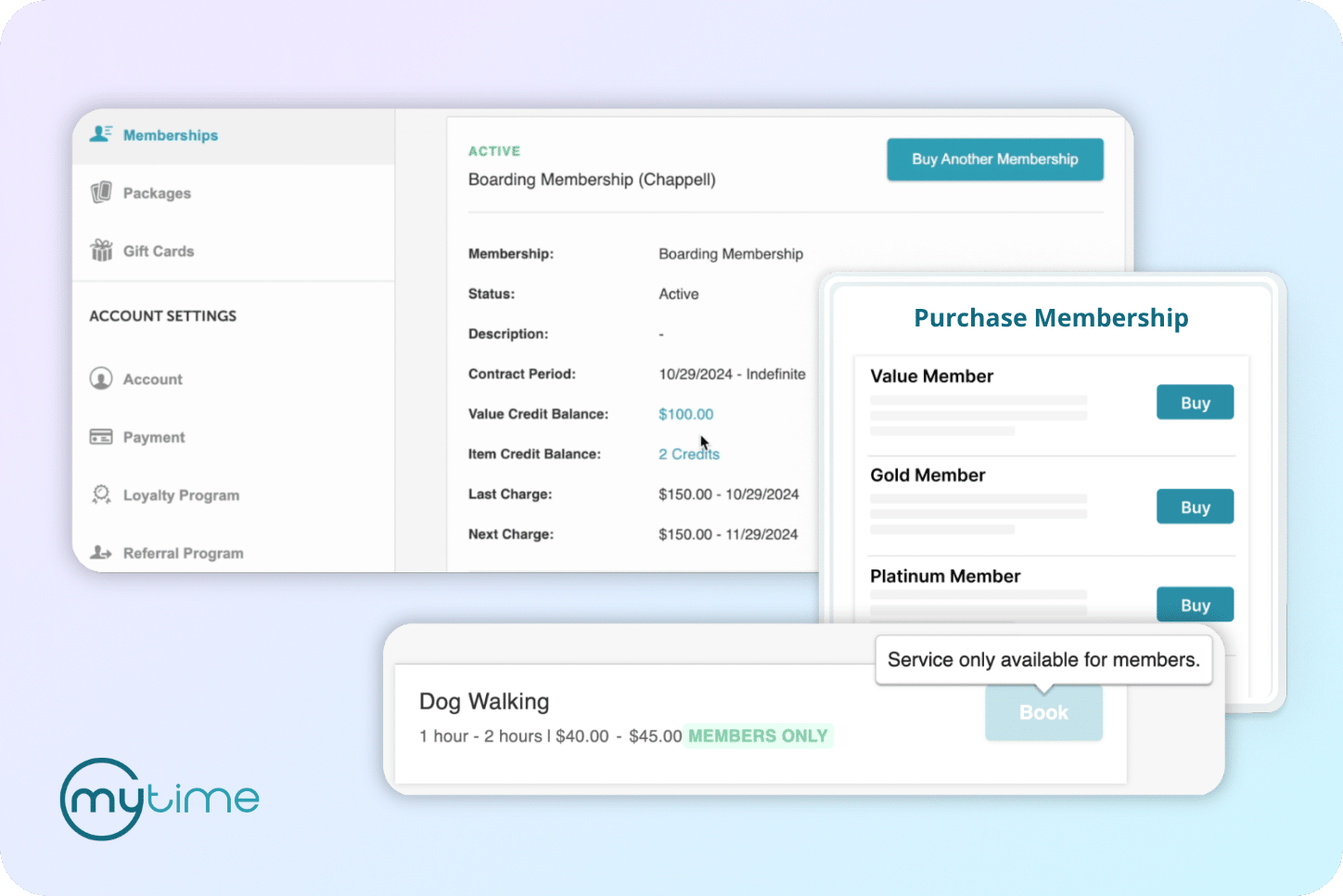Click the Account profile icon

coord(101,378)
